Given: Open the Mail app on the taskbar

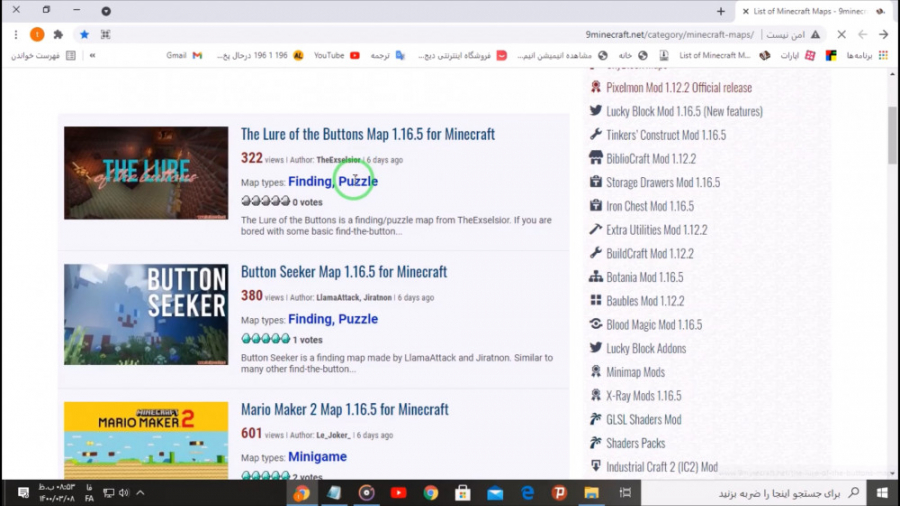Looking at the screenshot, I should (495, 493).
